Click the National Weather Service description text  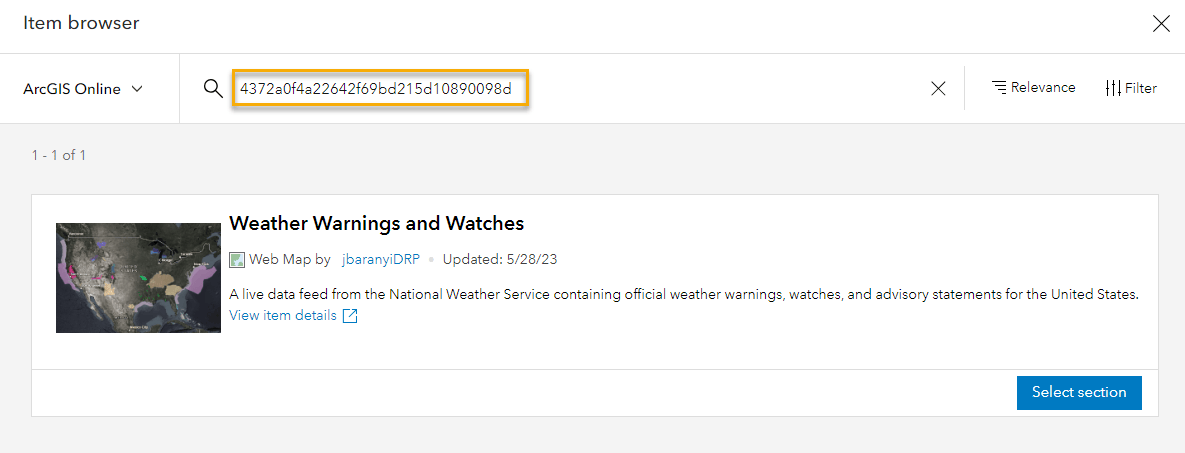coord(684,295)
